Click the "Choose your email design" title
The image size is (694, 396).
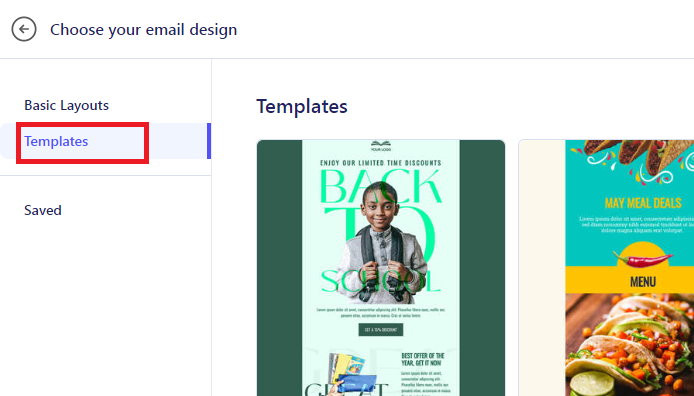(143, 30)
